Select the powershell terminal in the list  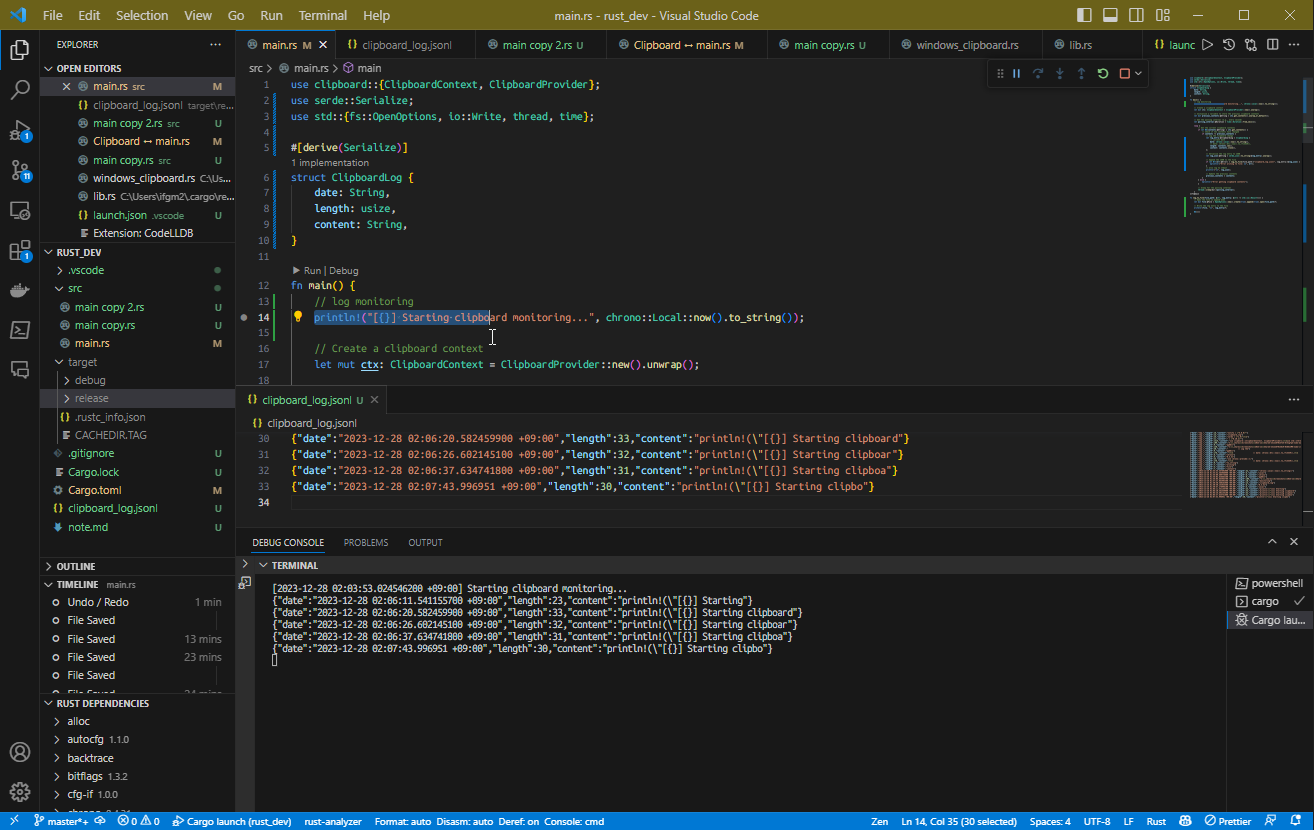tap(1270, 582)
